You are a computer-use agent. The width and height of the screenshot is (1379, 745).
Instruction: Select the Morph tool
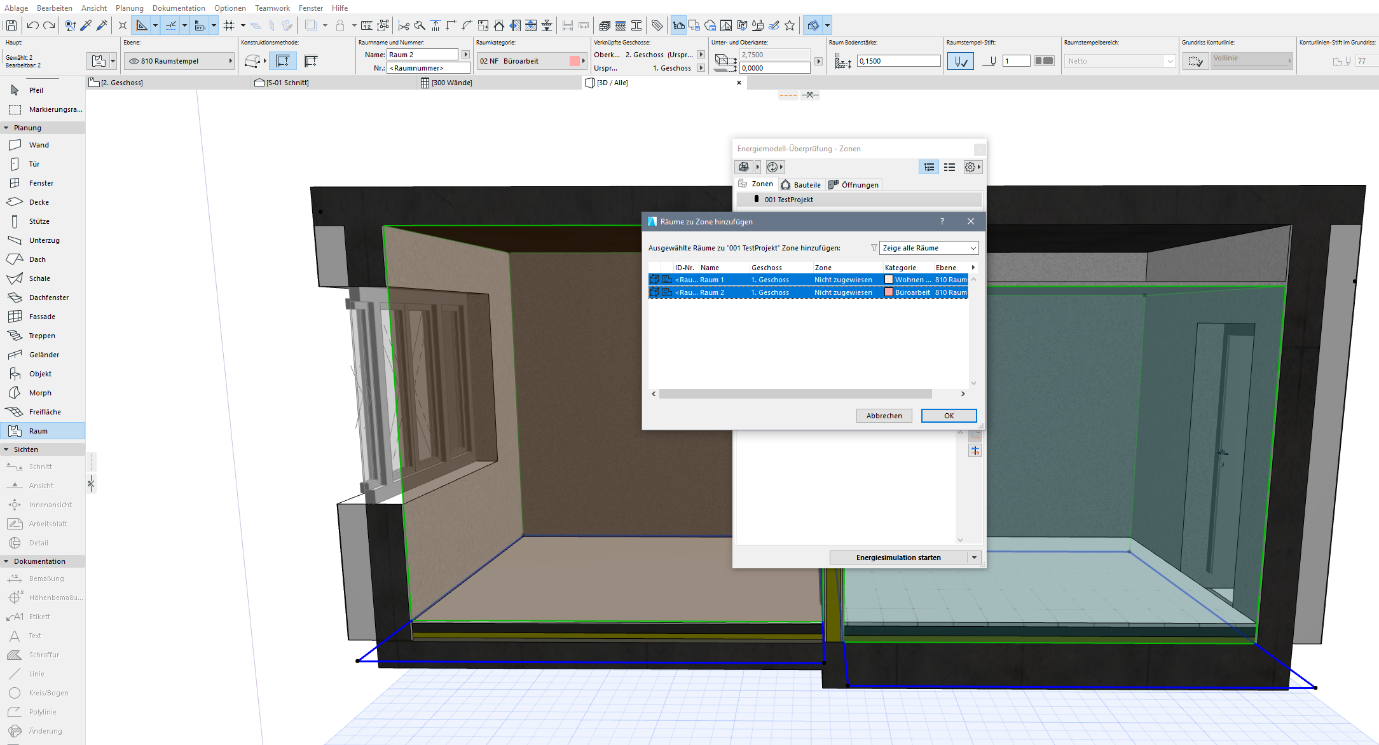click(x=39, y=393)
